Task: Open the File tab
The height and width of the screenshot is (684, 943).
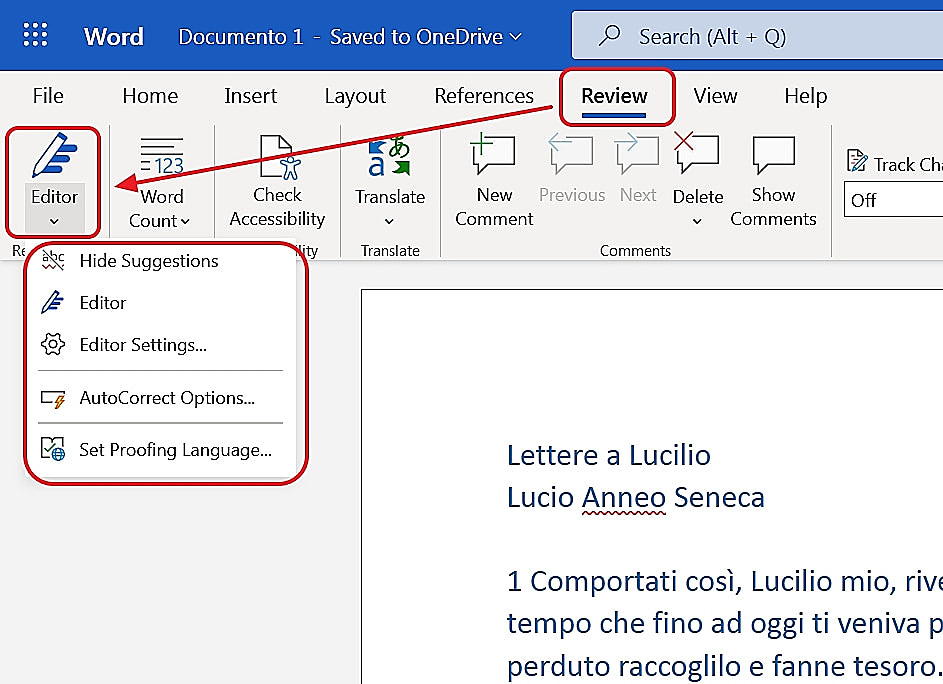Action: pyautogui.click(x=48, y=96)
